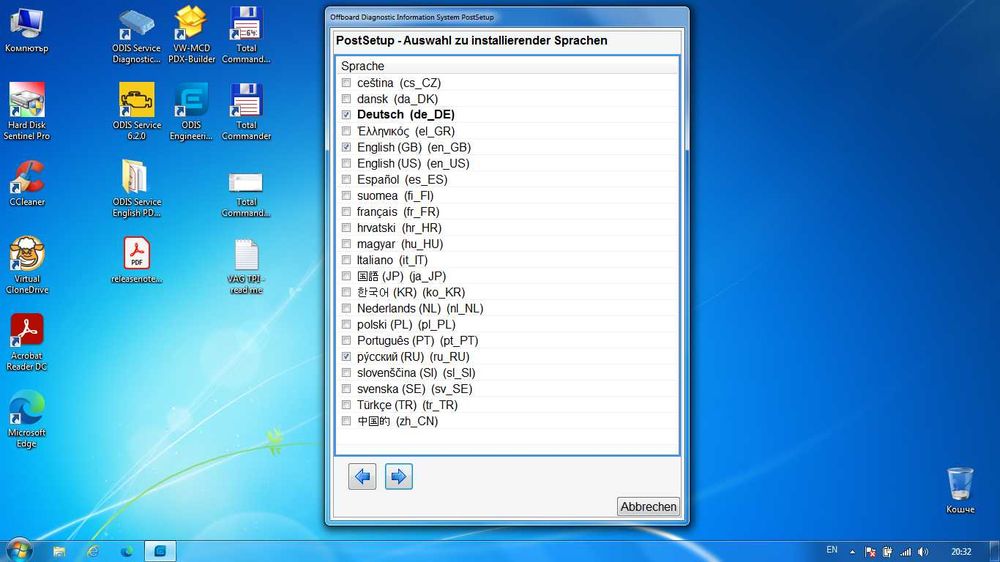Show hidden tray icons
Screen dimensions: 1000x562
click(x=853, y=552)
